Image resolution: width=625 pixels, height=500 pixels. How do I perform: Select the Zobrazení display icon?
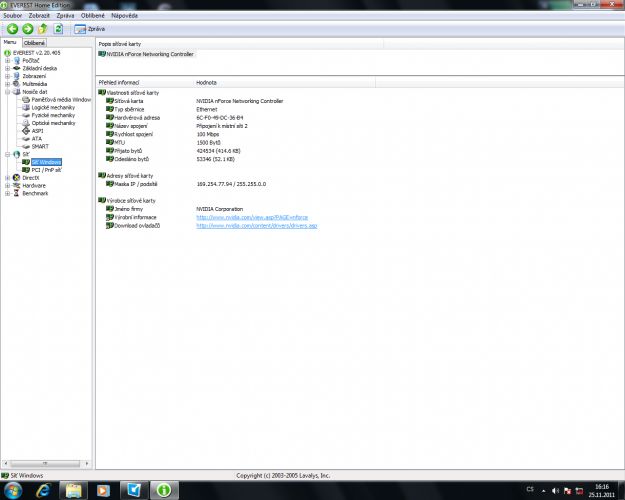click(x=17, y=76)
